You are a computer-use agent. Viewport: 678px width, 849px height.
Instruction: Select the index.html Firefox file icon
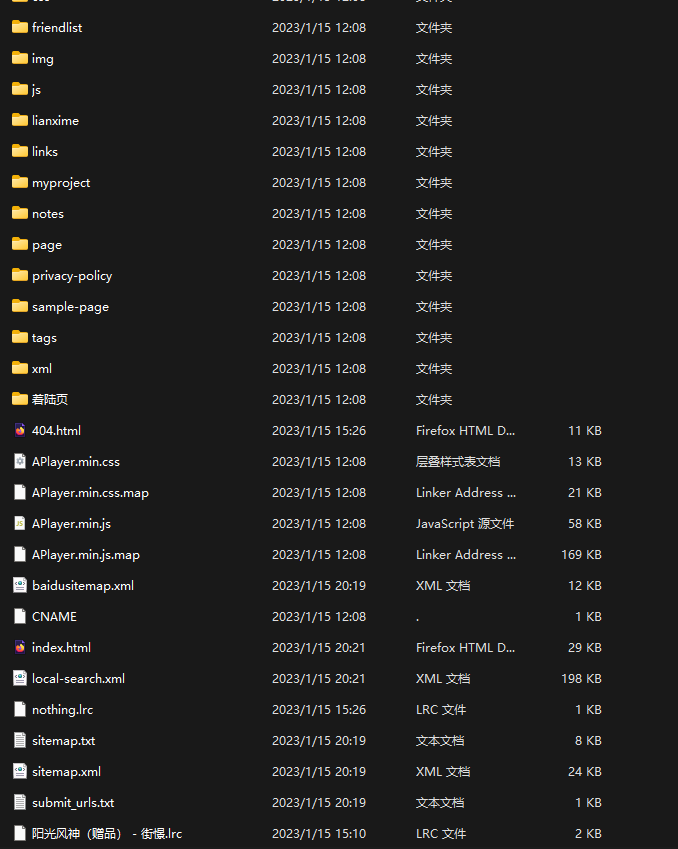pos(20,648)
